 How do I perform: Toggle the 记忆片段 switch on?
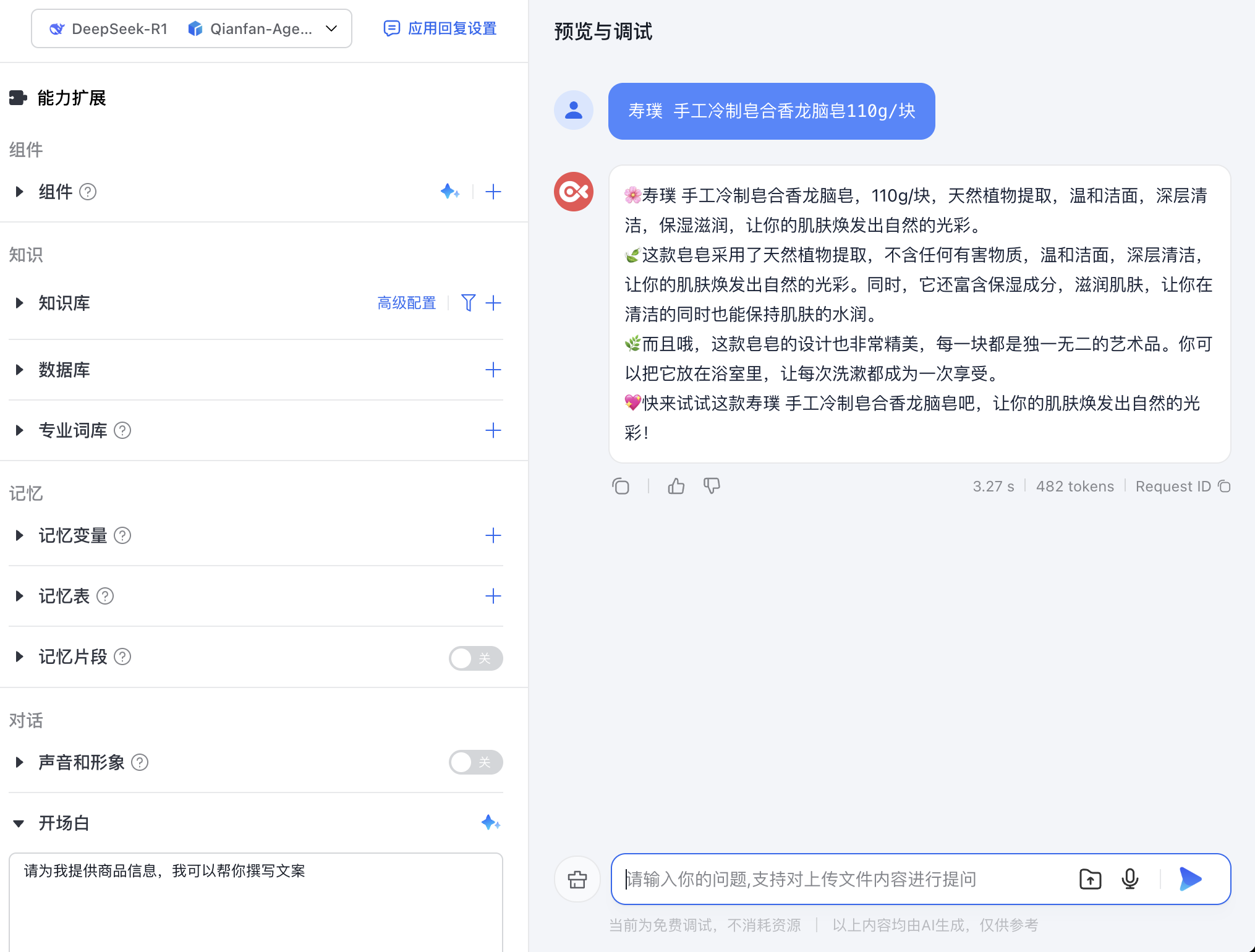pyautogui.click(x=475, y=658)
